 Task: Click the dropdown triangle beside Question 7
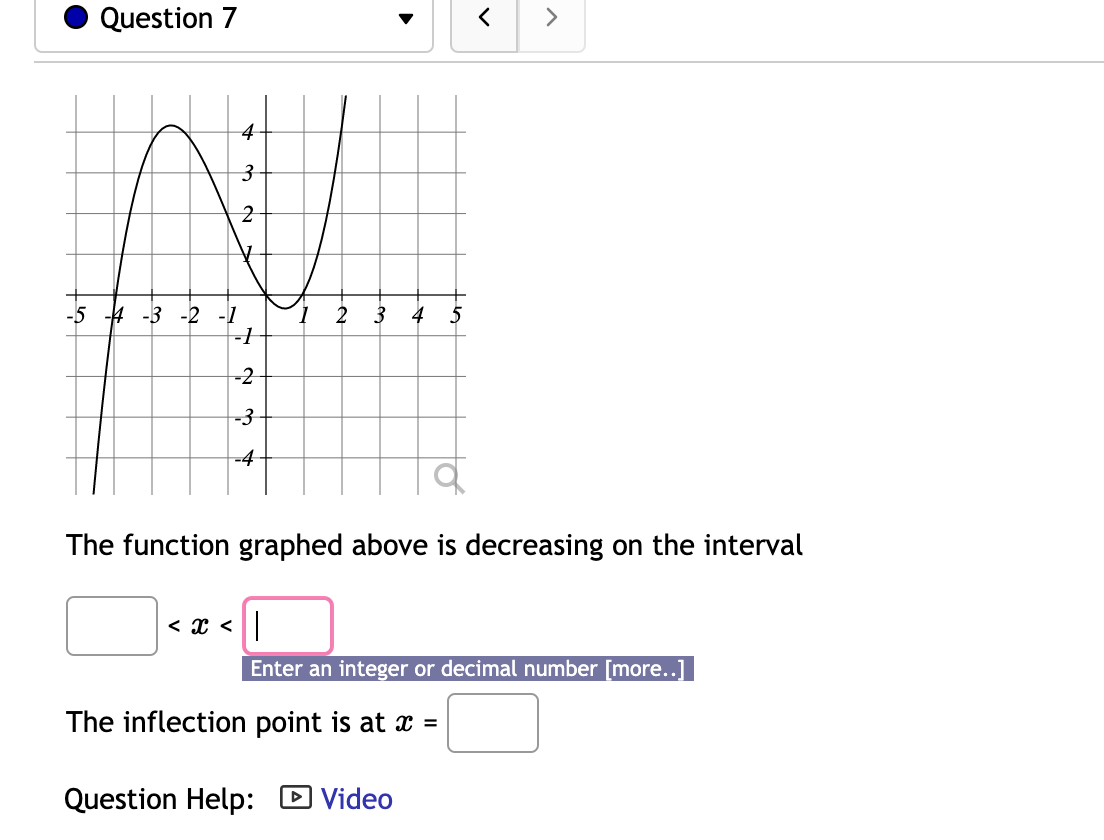point(404,18)
